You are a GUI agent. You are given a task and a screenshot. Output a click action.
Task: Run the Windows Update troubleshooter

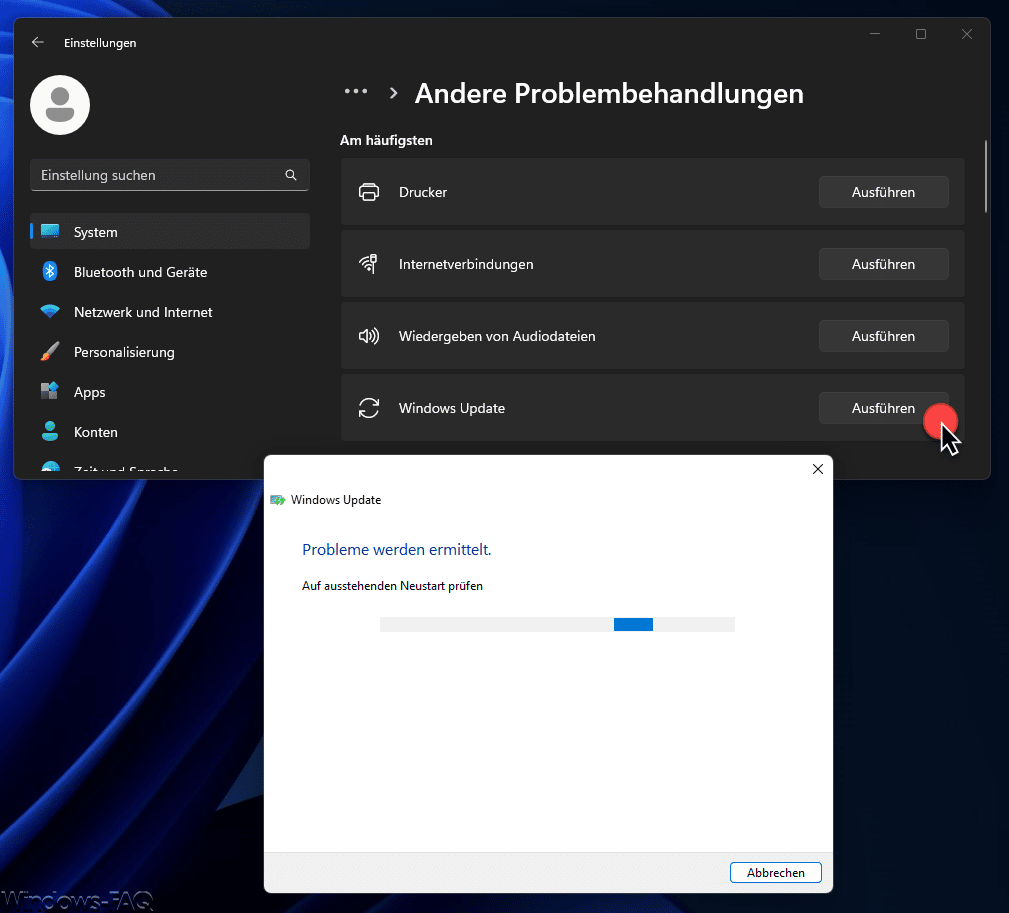click(x=883, y=408)
